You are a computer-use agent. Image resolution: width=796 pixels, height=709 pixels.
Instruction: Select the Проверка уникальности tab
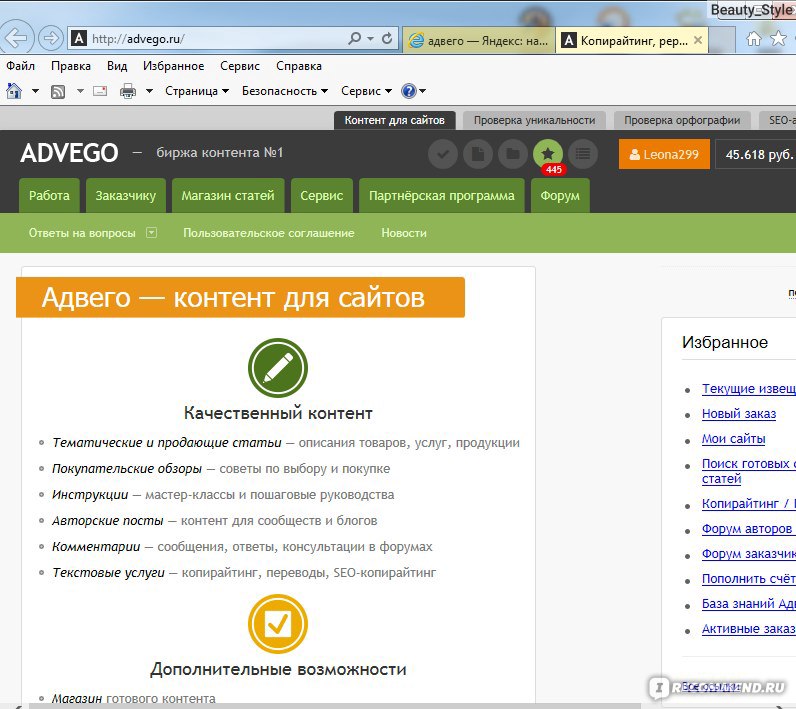pos(534,120)
